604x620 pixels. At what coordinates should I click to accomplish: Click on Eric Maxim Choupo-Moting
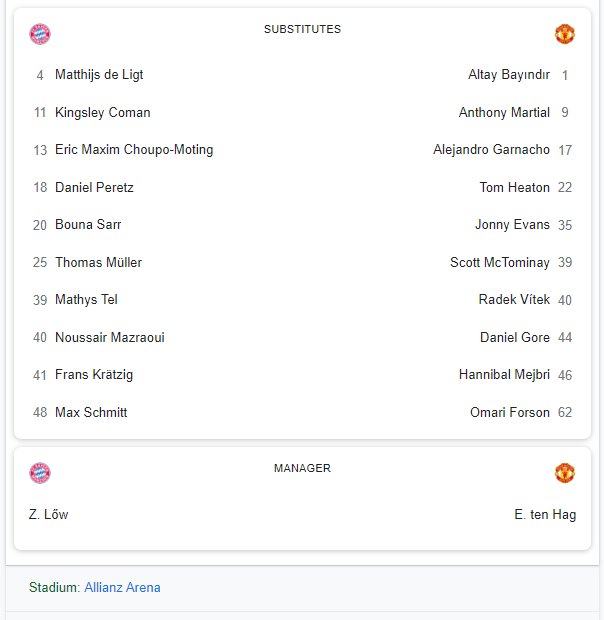(134, 150)
